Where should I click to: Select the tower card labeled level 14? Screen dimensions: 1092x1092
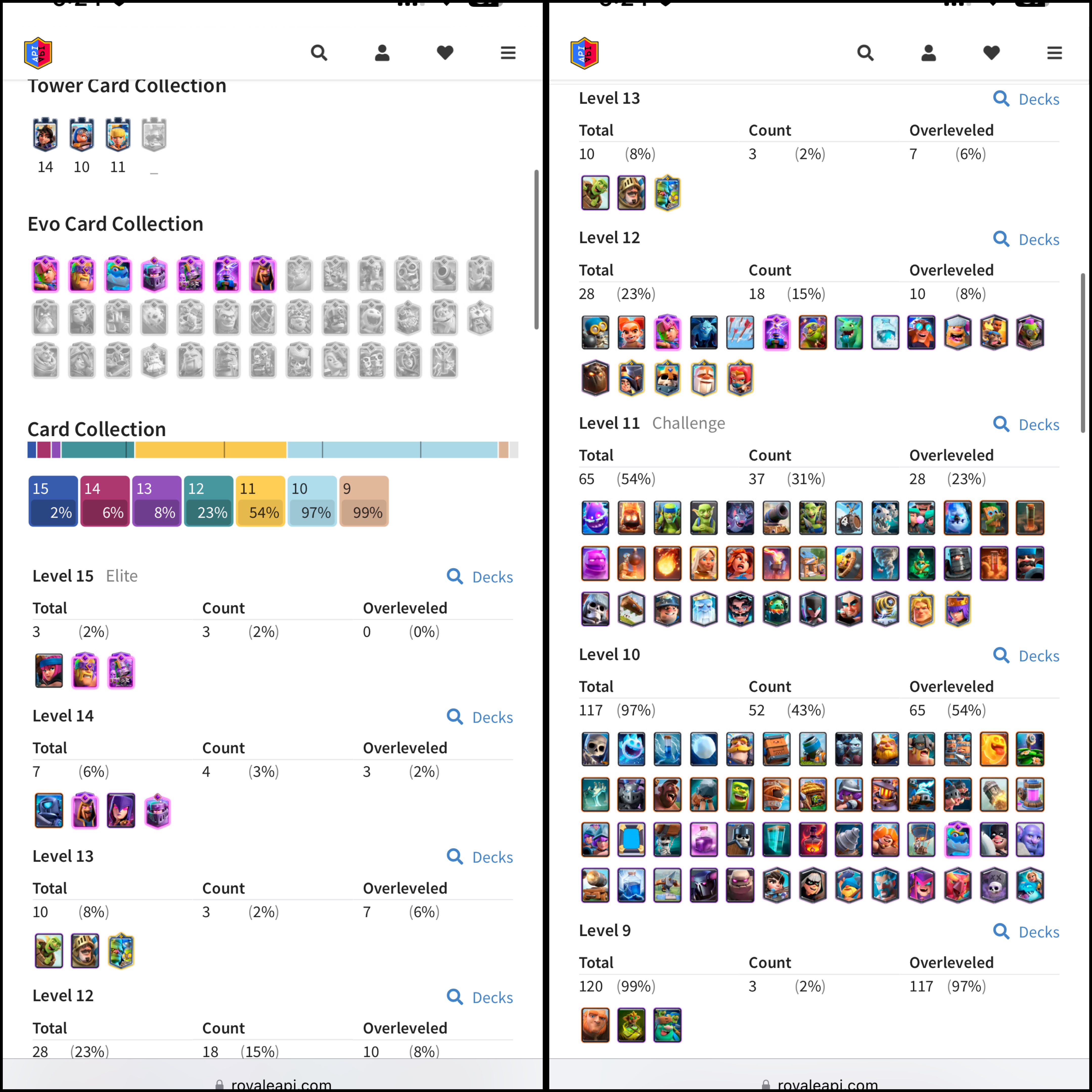tap(45, 134)
